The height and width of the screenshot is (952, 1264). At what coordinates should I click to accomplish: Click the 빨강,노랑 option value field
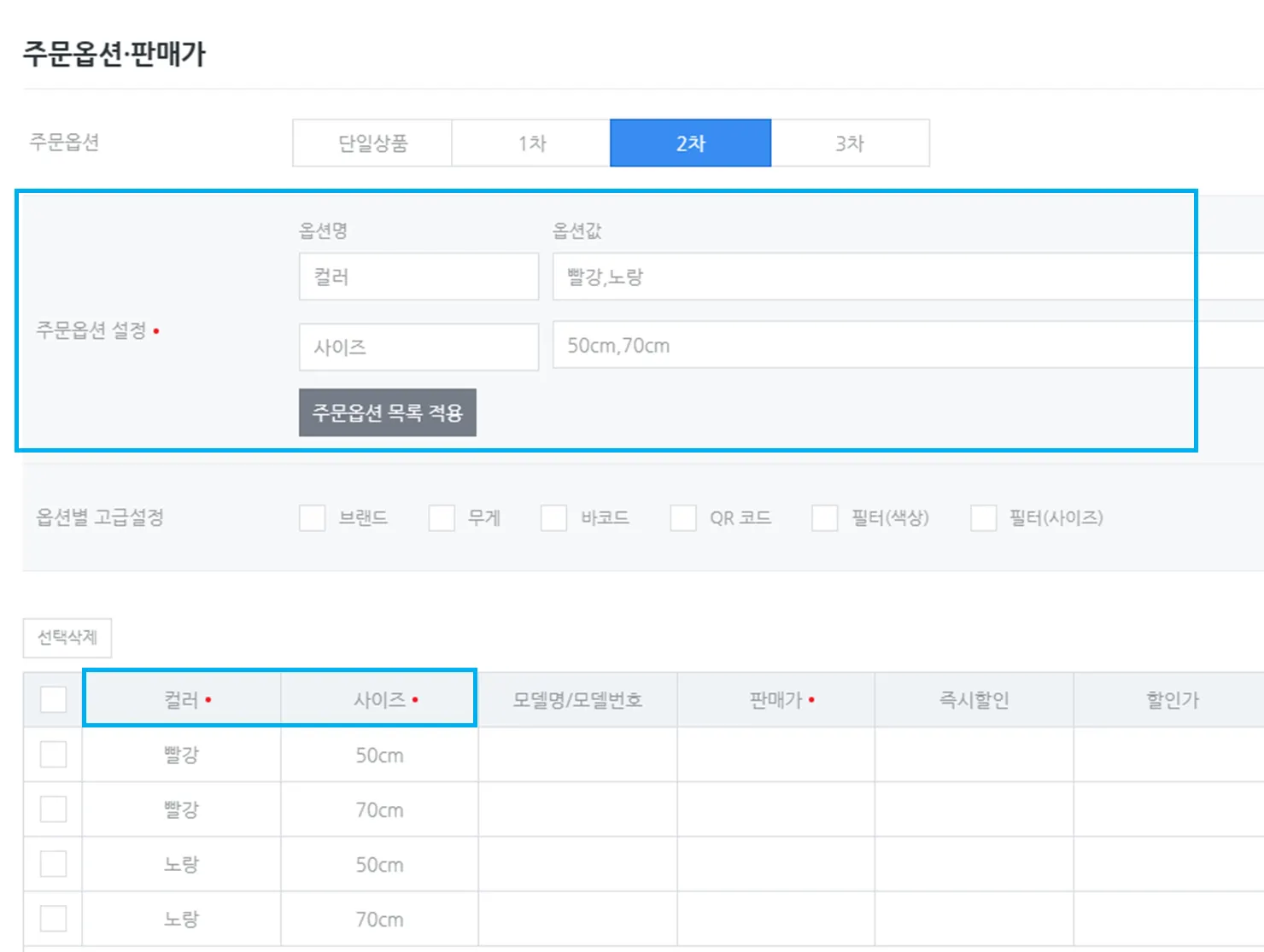pos(871,277)
